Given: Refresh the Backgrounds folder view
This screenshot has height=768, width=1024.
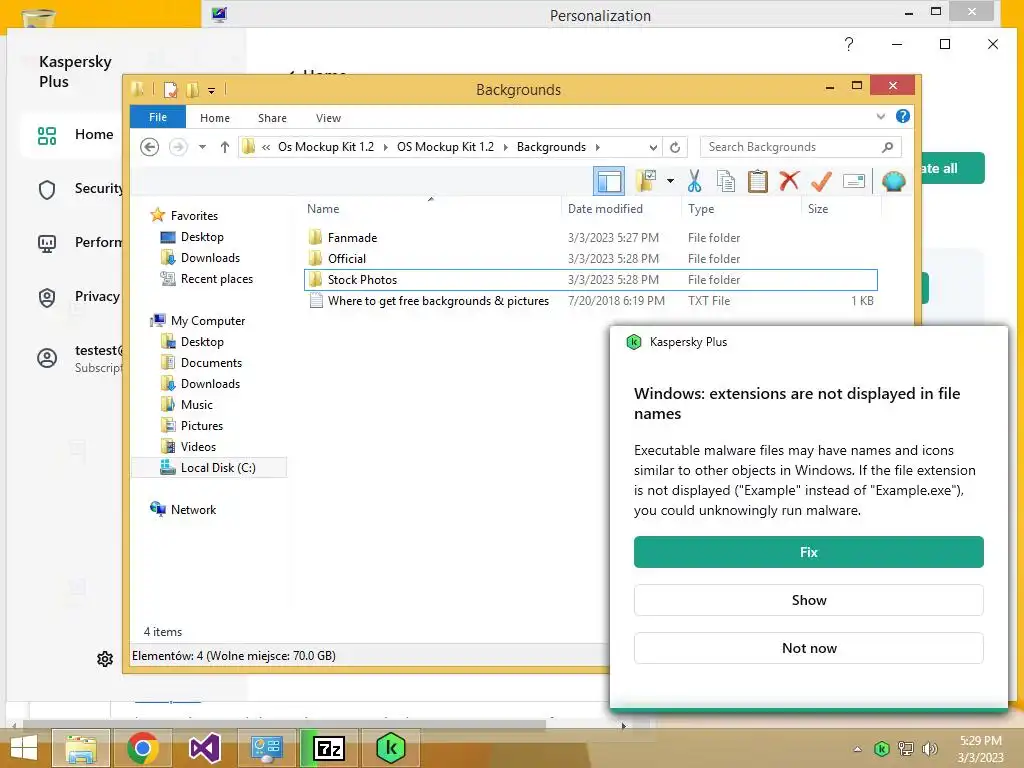Looking at the screenshot, I should (675, 147).
